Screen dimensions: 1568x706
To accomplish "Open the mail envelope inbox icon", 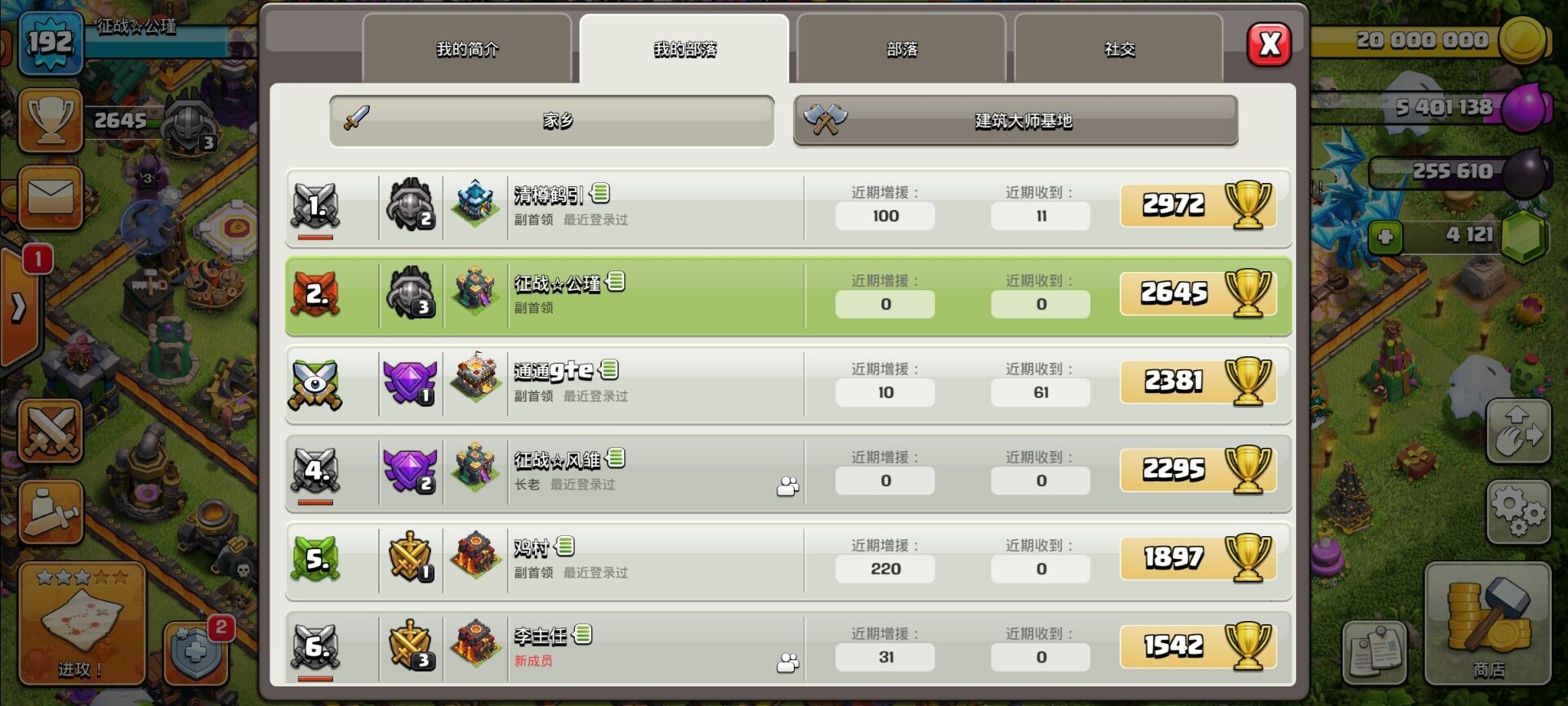I will point(51,198).
